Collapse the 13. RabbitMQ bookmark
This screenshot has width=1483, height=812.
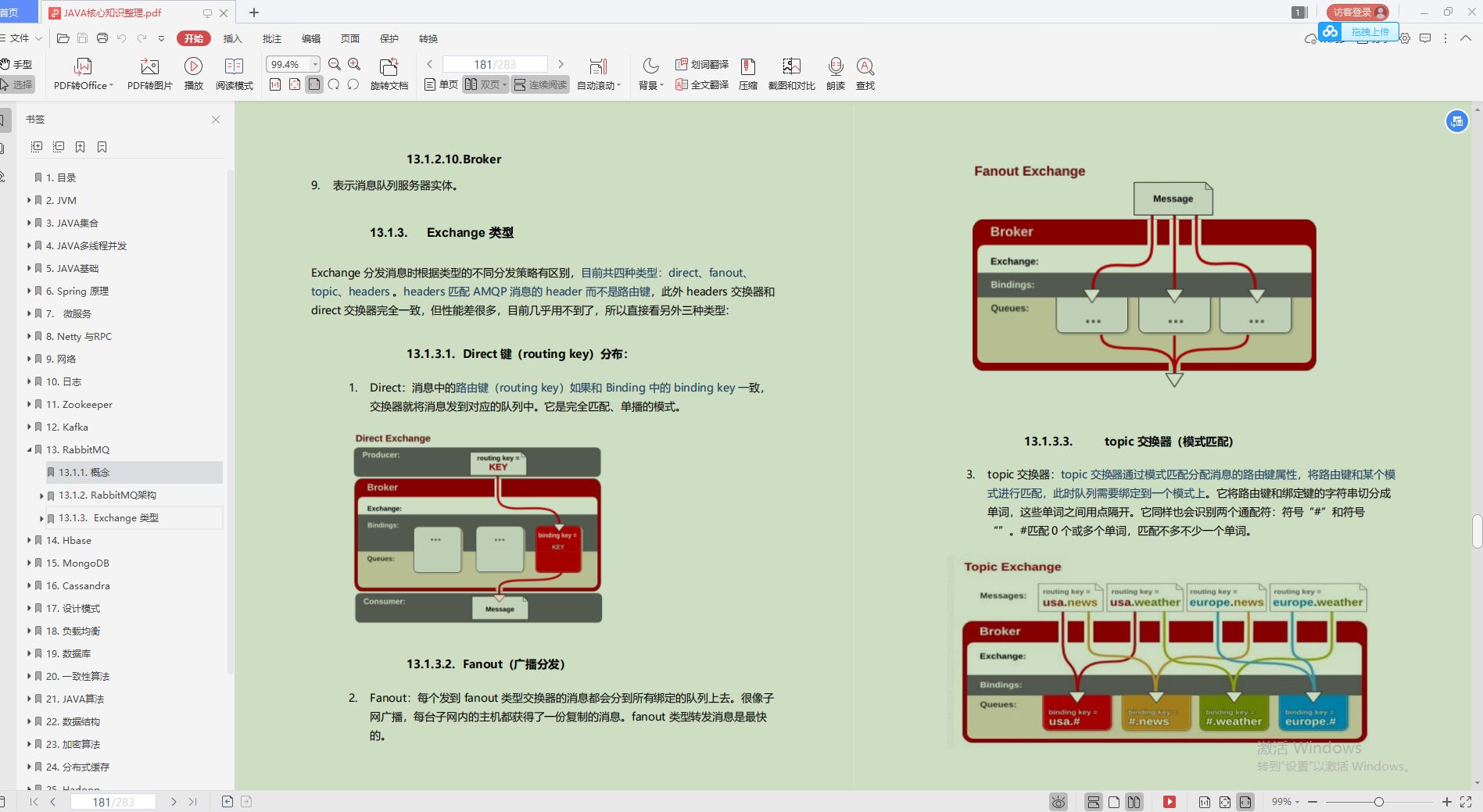tap(29, 449)
